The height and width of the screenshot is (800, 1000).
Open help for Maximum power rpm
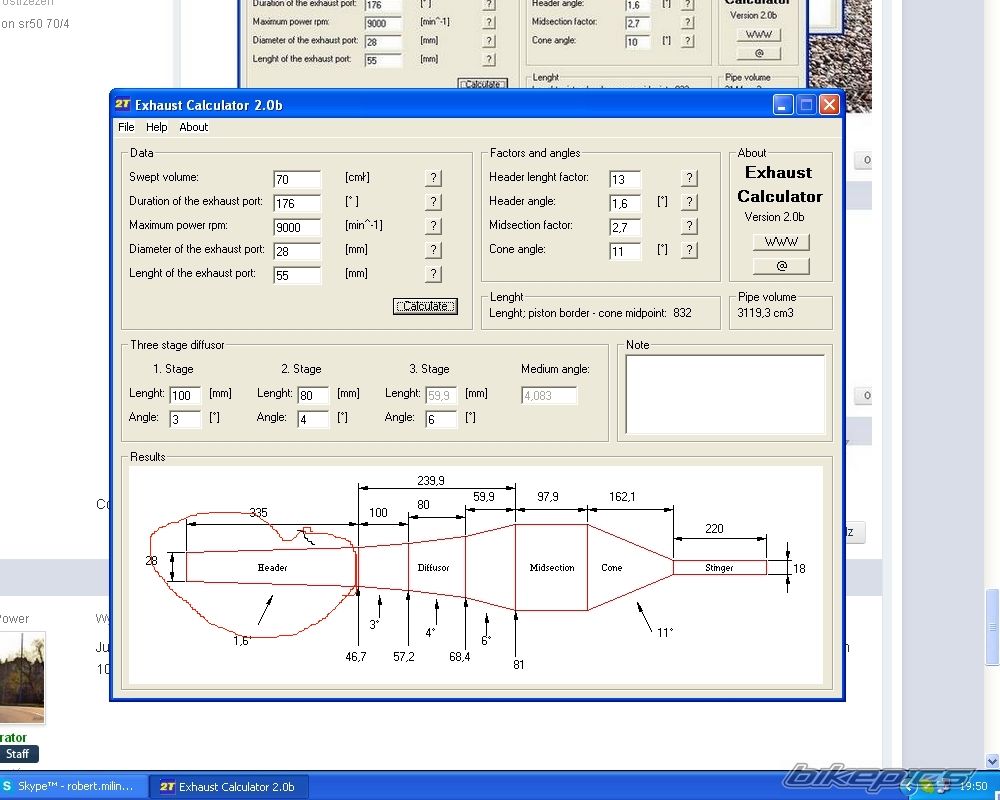[433, 226]
